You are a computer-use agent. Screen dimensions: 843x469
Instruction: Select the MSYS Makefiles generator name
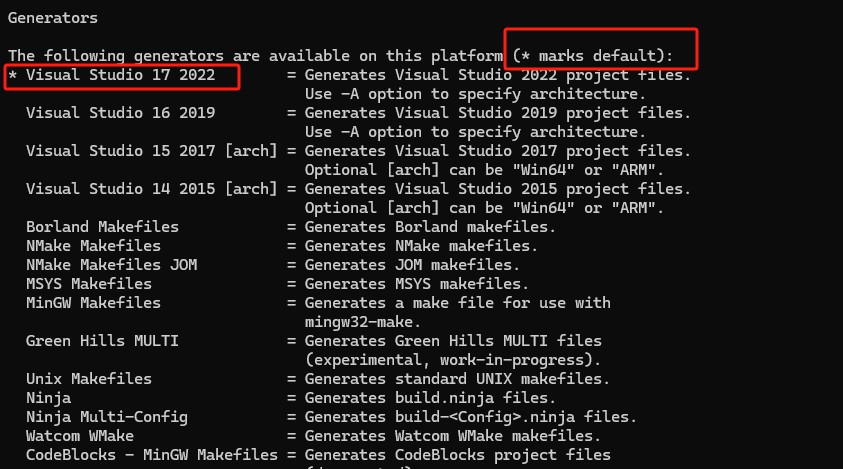coord(89,284)
